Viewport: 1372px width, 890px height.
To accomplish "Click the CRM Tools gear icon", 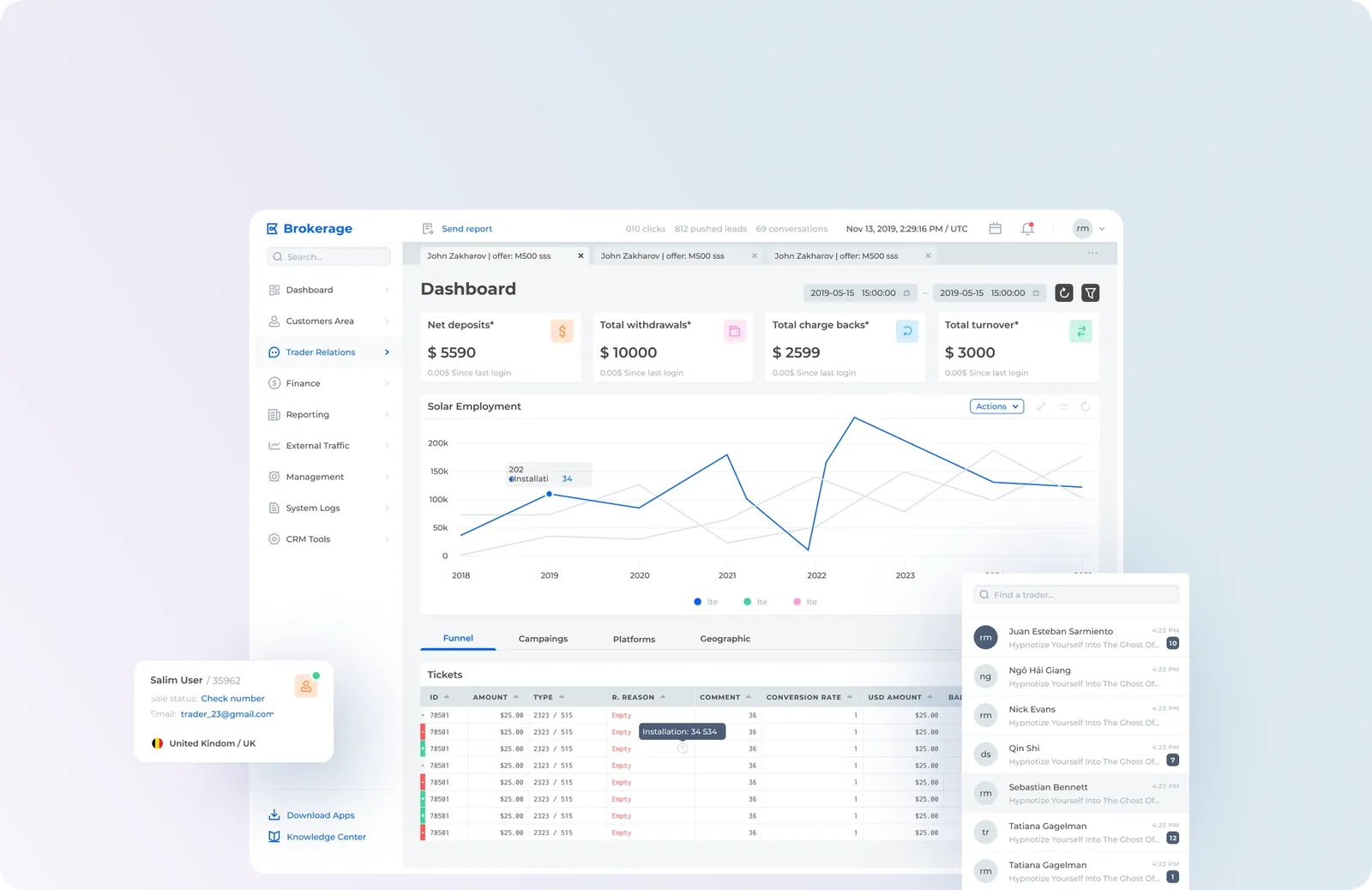I will pyautogui.click(x=274, y=539).
